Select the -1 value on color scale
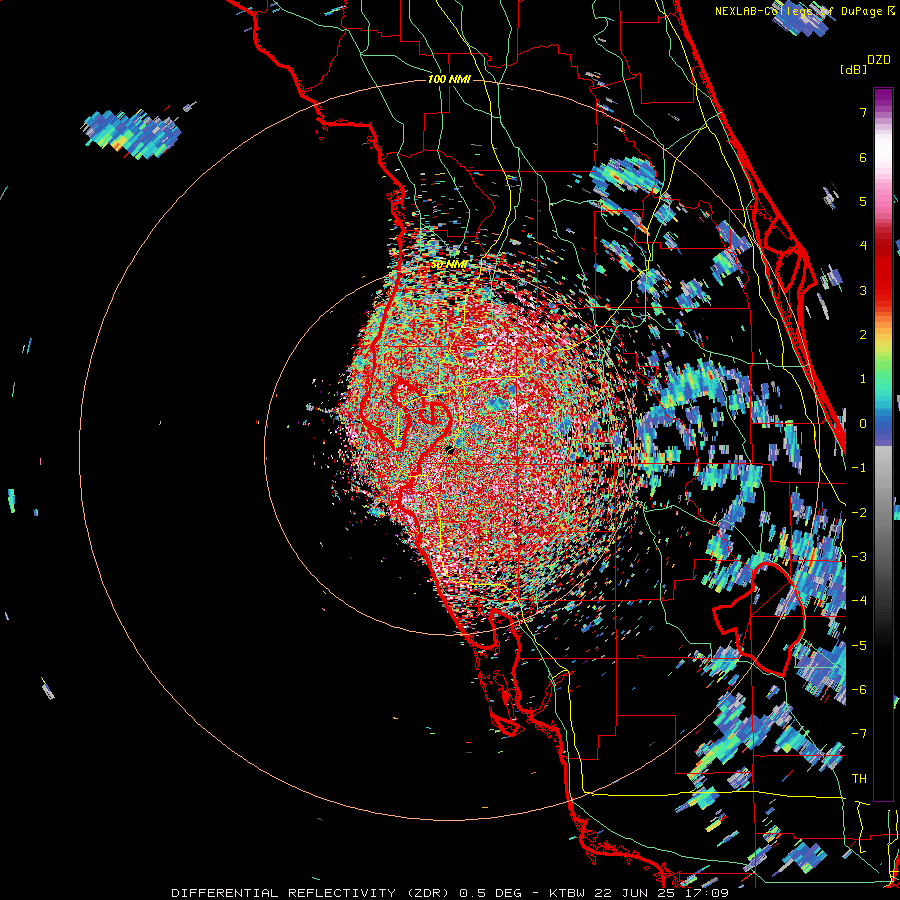900x900 pixels. (x=859, y=468)
